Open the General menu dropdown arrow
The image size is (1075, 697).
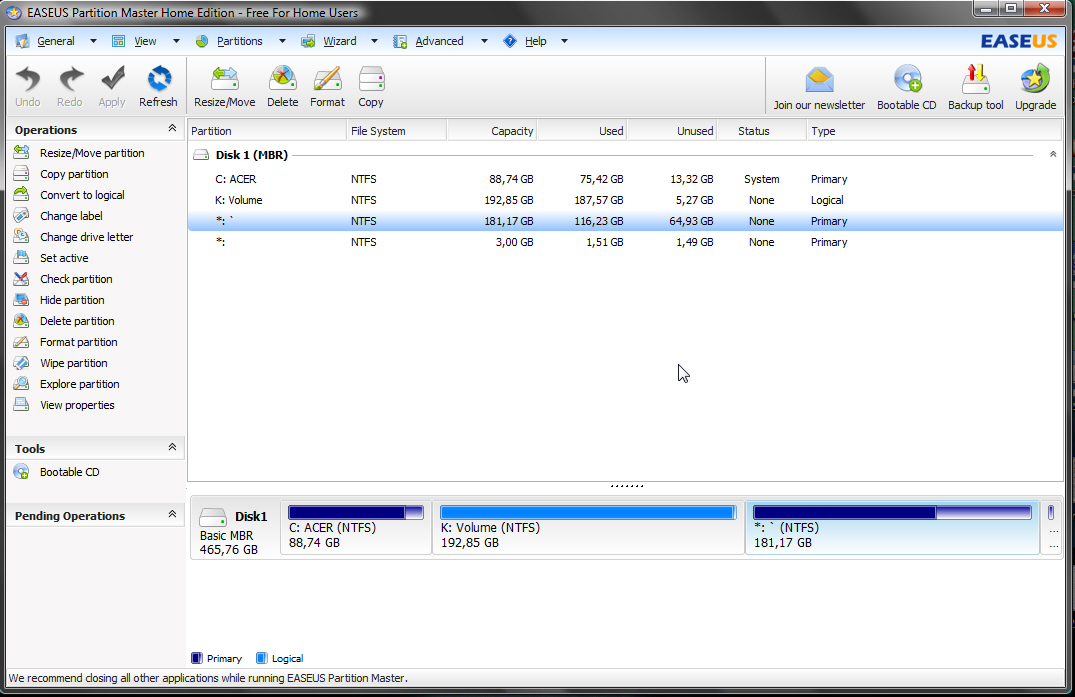click(x=93, y=41)
